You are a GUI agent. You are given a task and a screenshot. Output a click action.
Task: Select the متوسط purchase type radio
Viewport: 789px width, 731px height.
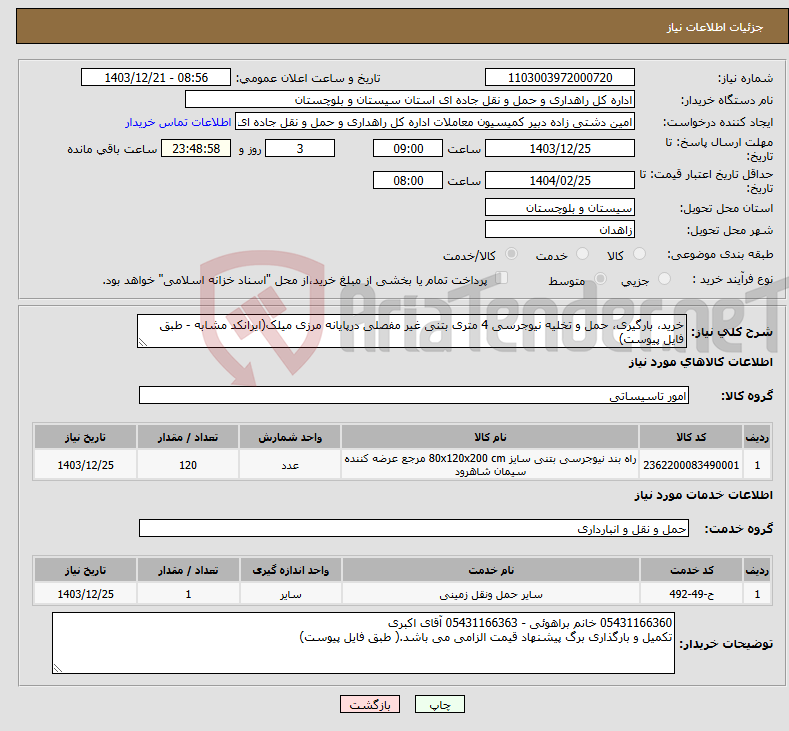[x=600, y=279]
